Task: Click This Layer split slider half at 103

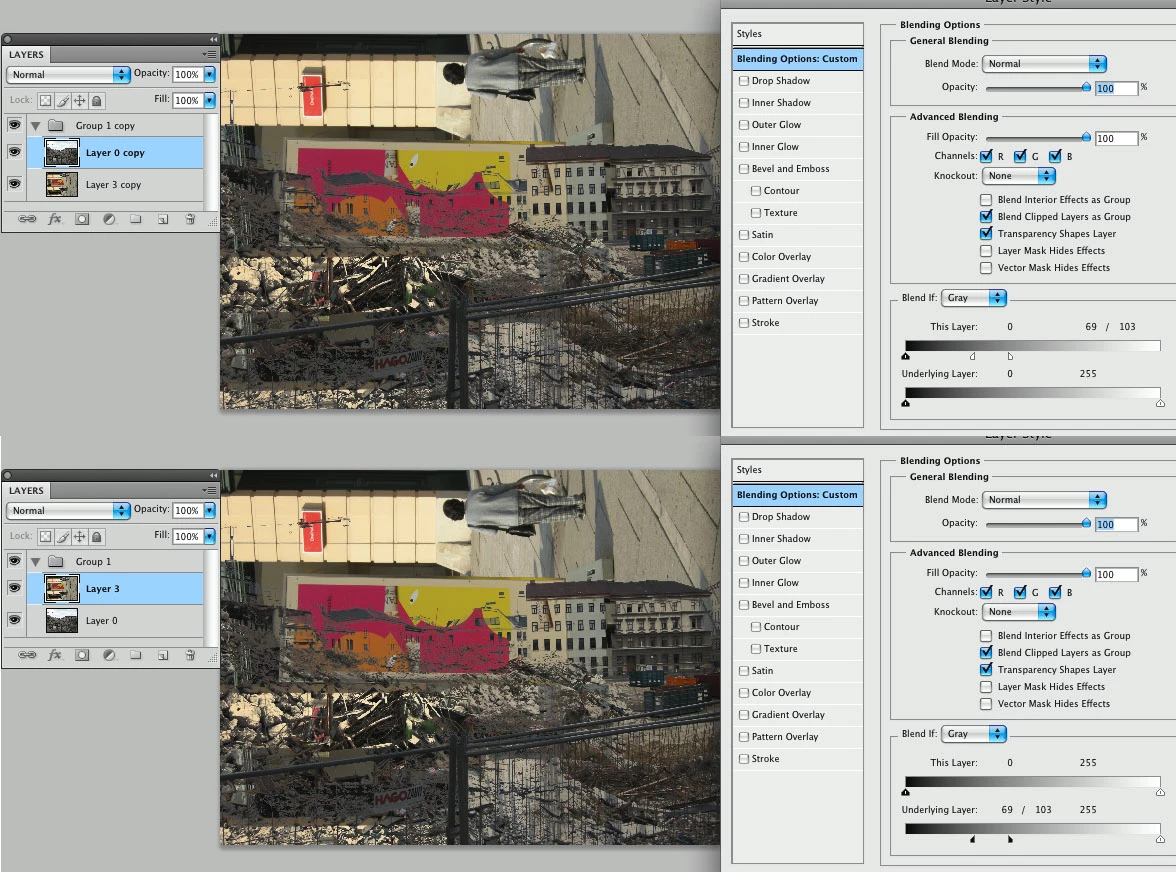Action: click(1010, 356)
